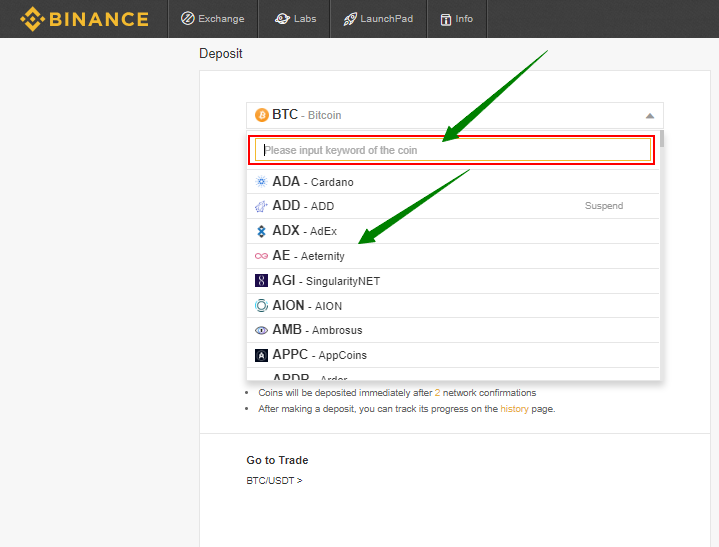The image size is (719, 547).
Task: Open the LaunchPad menu item
Action: (x=378, y=19)
